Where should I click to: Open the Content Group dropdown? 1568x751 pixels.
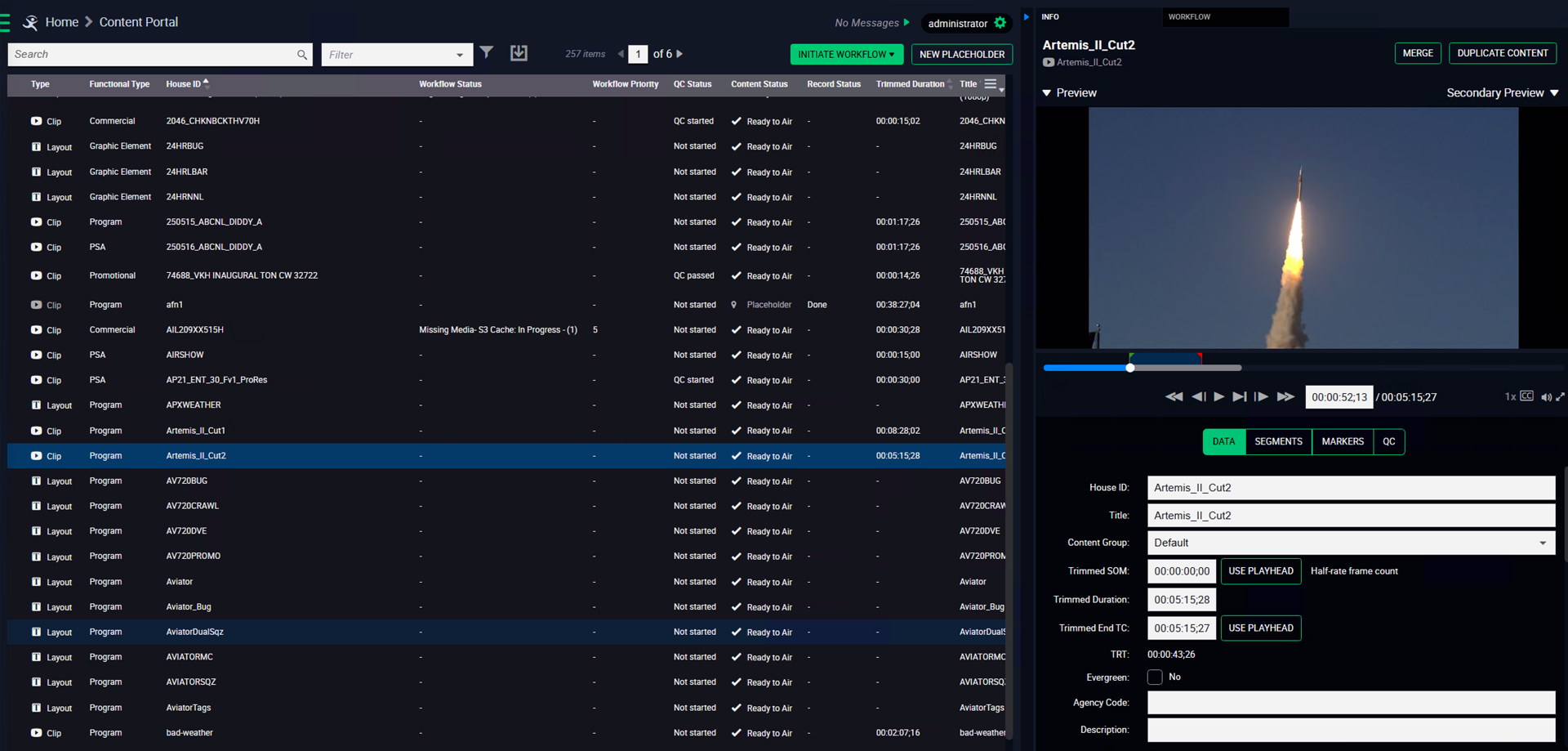pos(1351,543)
